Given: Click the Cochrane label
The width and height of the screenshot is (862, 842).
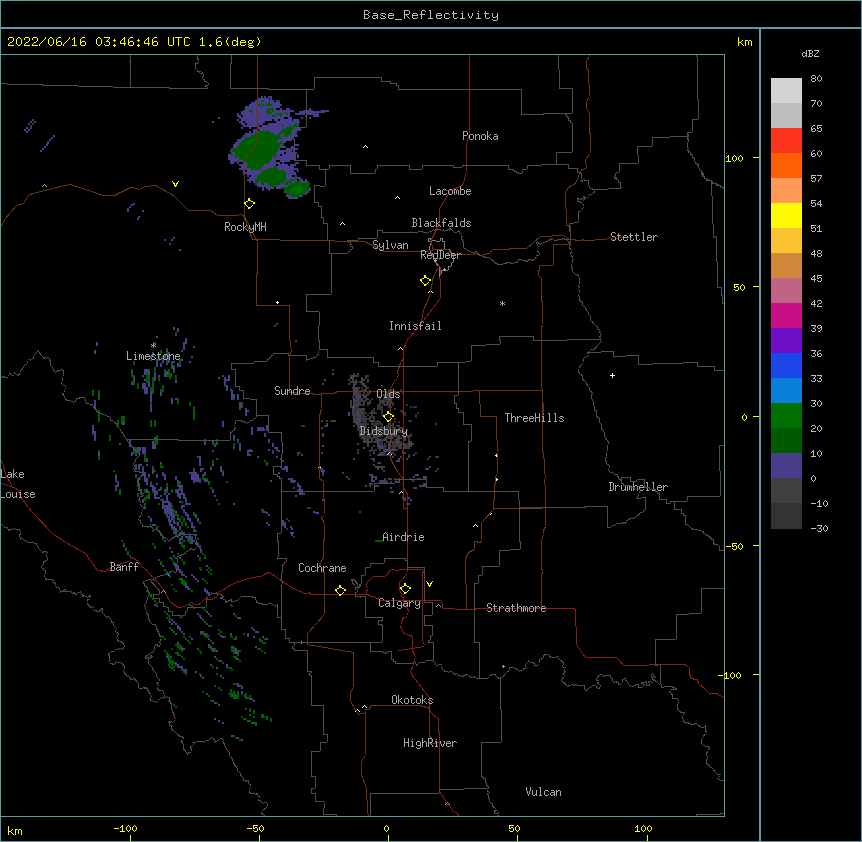Looking at the screenshot, I should pyautogui.click(x=322, y=568).
